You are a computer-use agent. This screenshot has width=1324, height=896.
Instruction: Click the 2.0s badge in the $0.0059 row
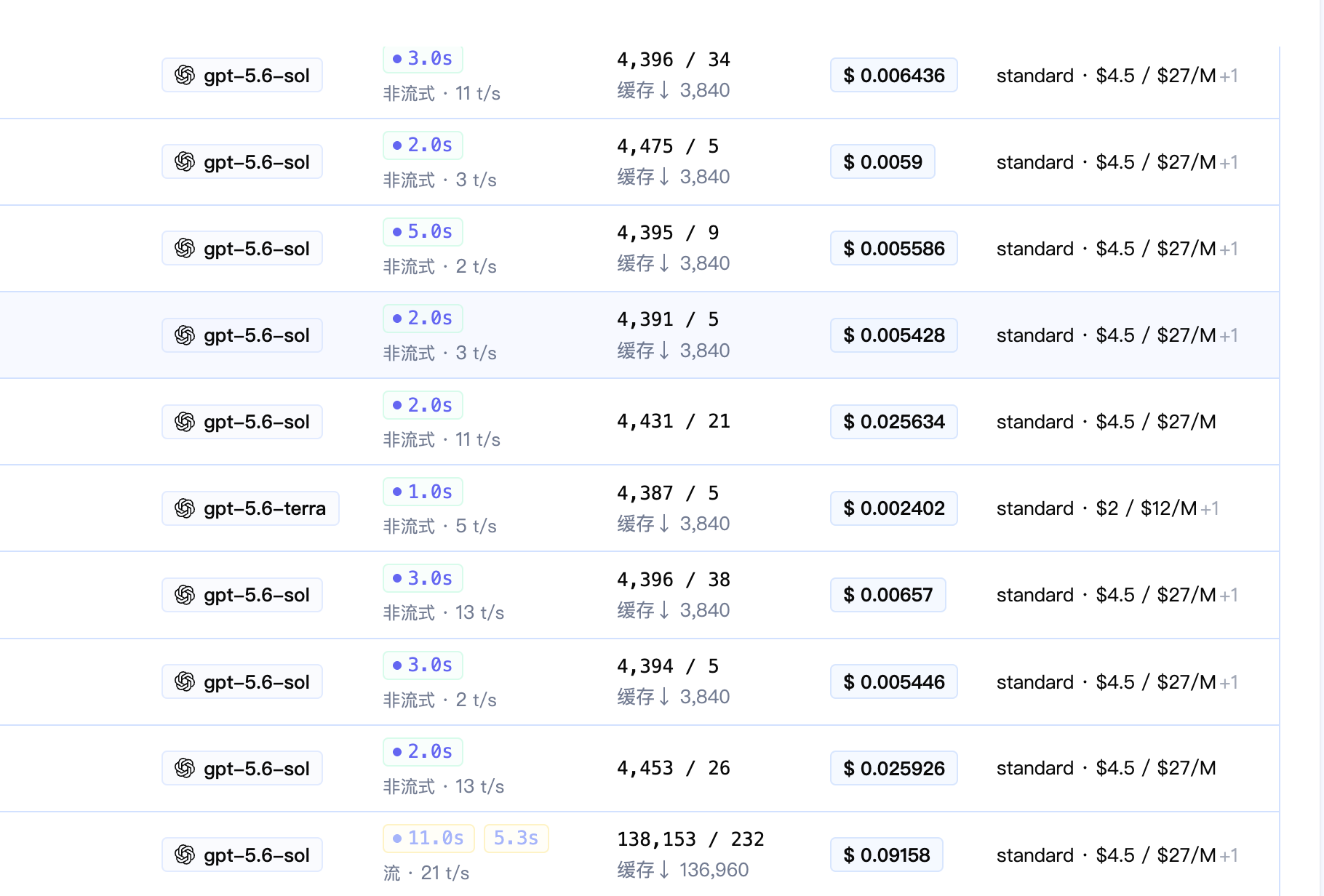click(x=423, y=145)
